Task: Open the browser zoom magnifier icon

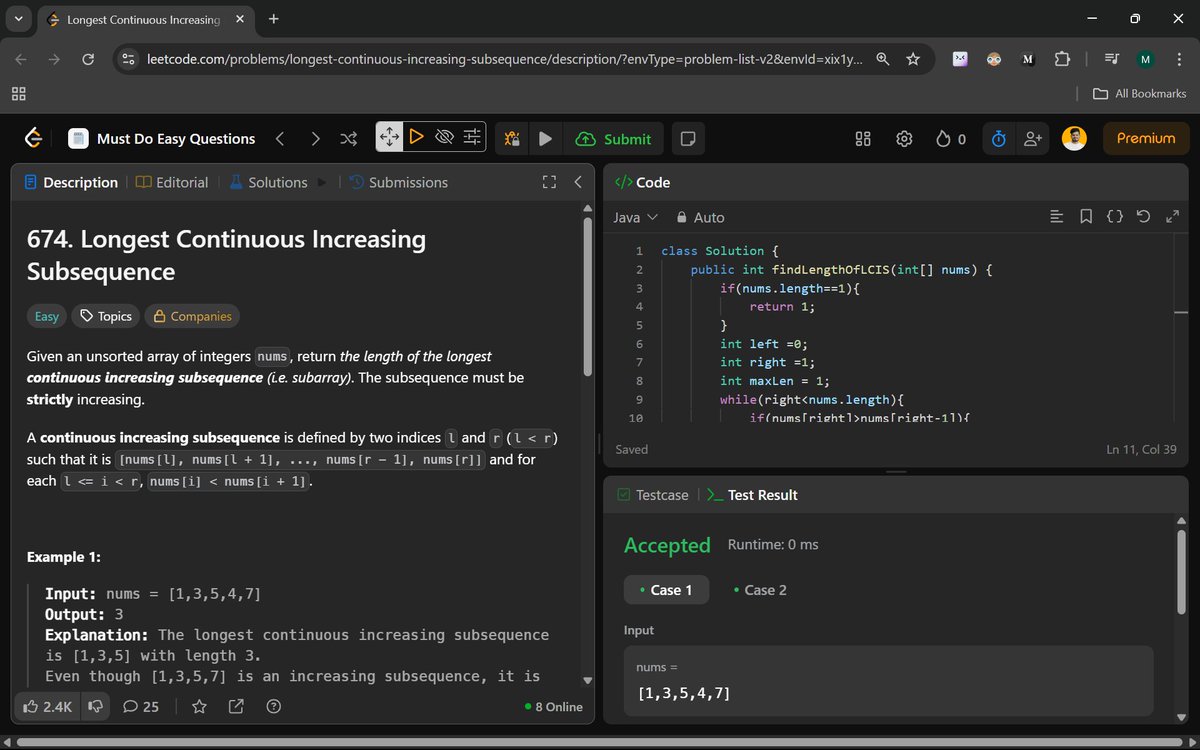Action: (x=883, y=59)
